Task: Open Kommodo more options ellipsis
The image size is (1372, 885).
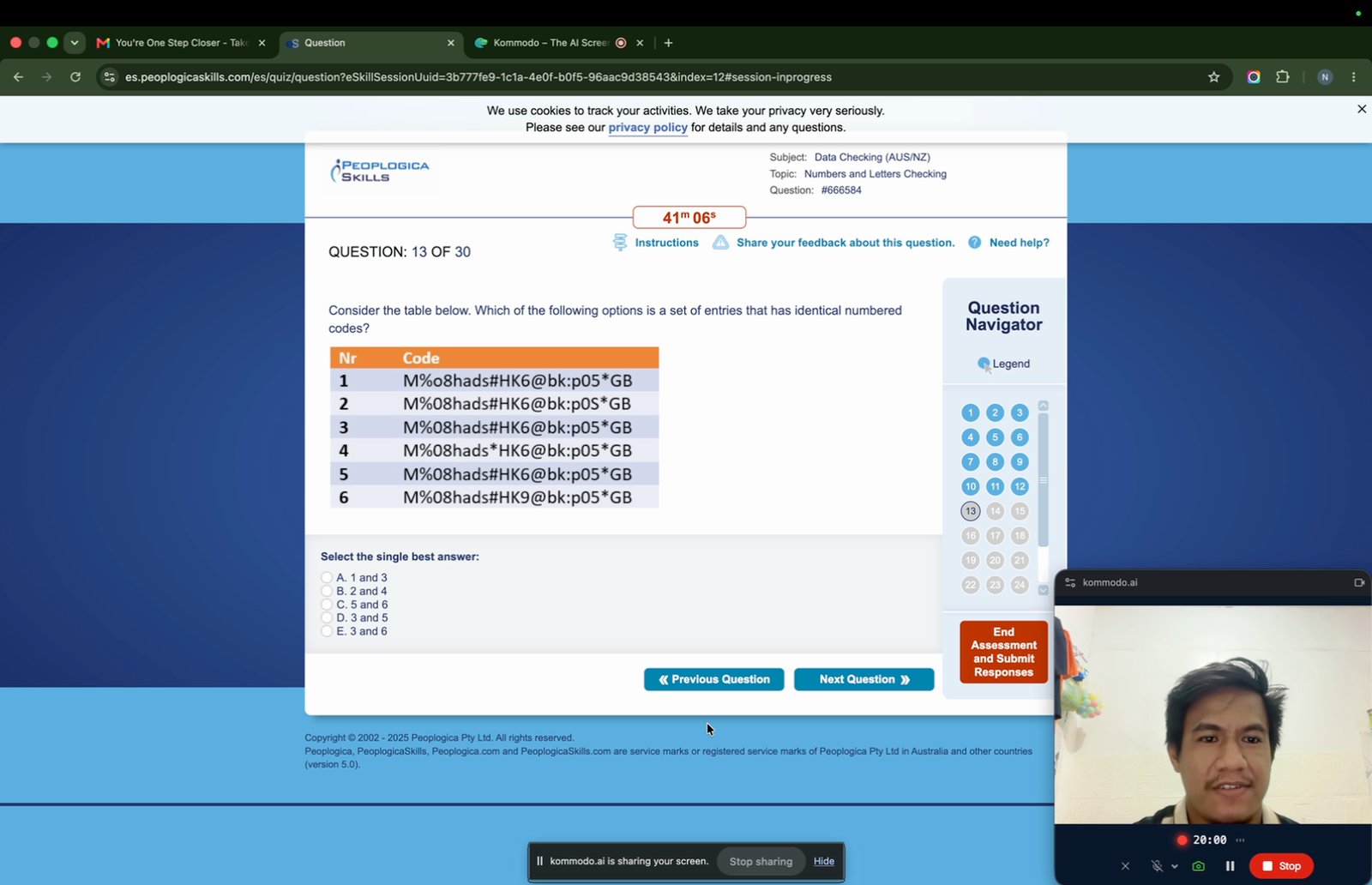Action: point(1240,840)
